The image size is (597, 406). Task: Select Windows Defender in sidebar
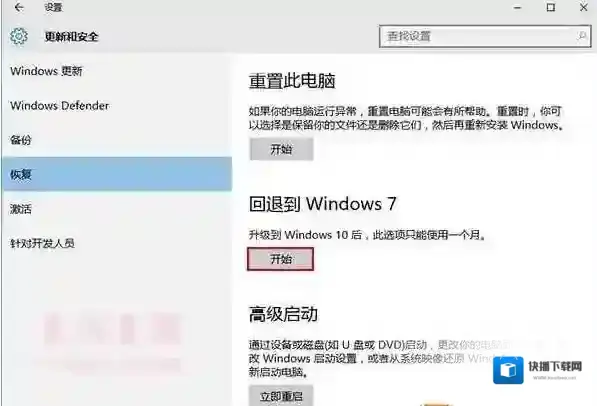tap(59, 105)
